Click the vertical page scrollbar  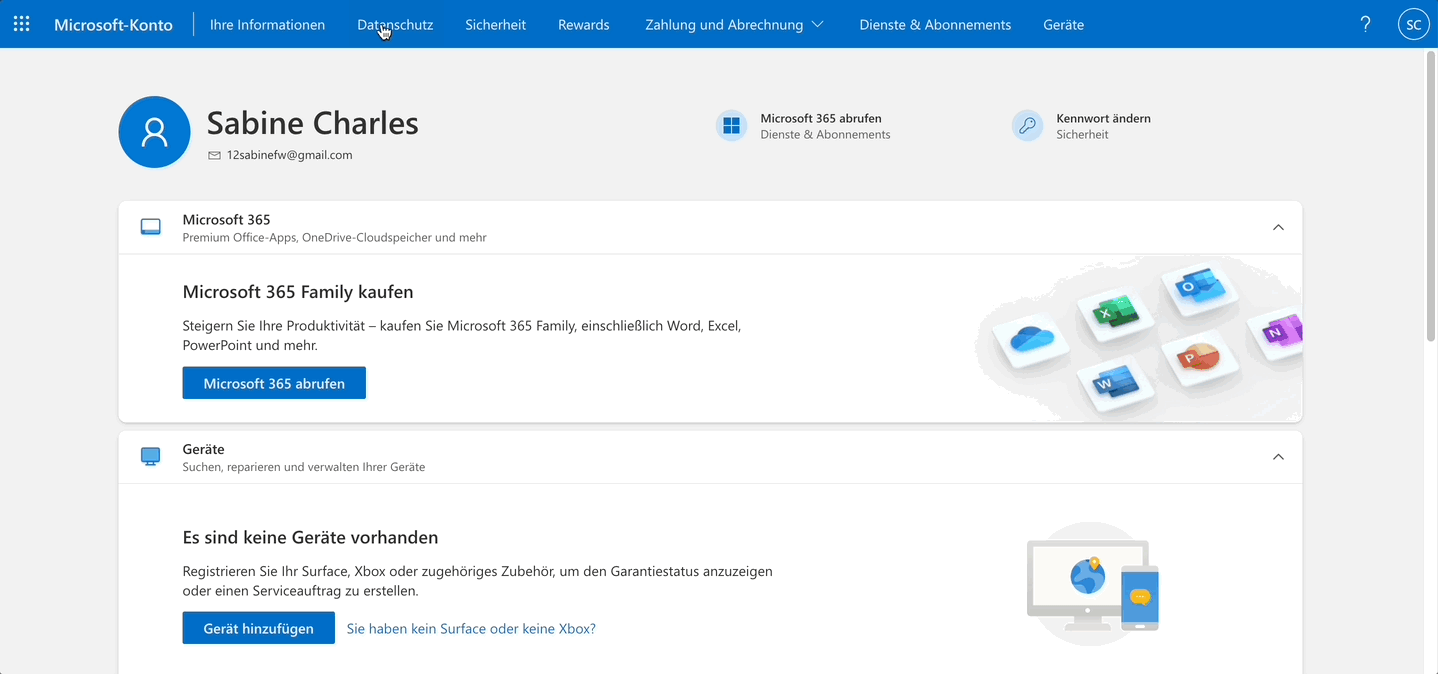point(1430,200)
